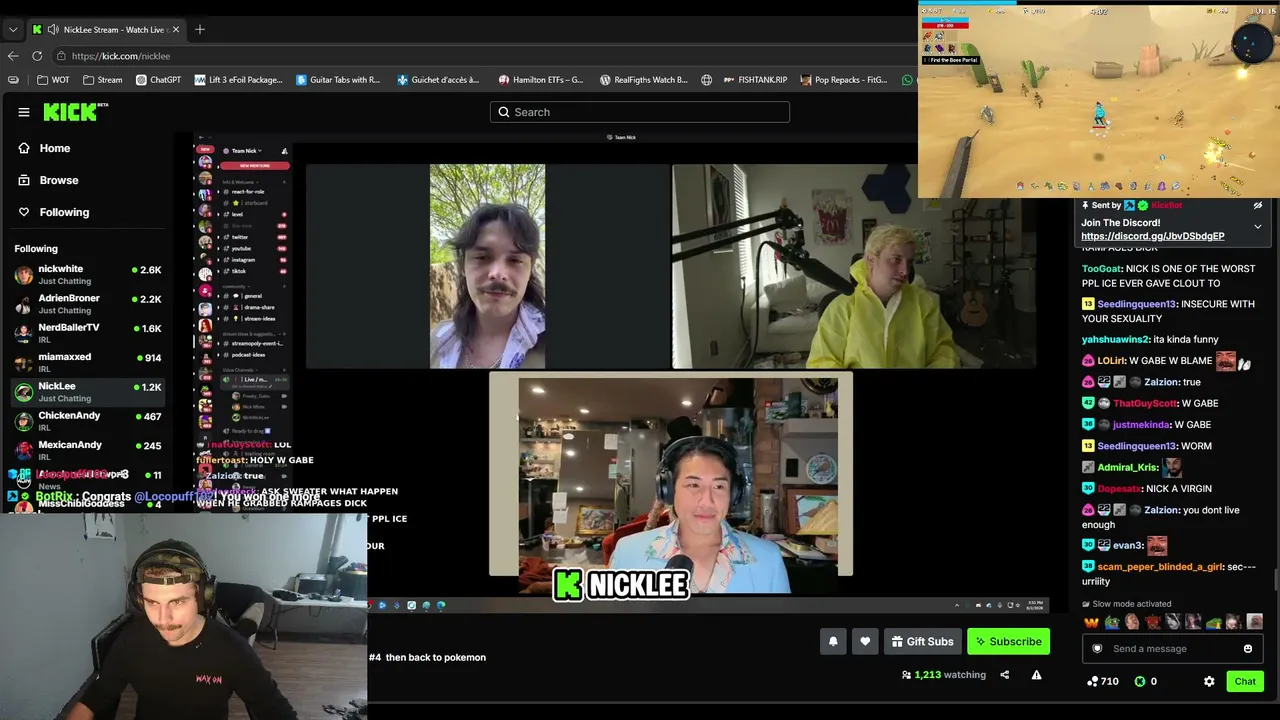Collapse the pinned message chevron

click(x=1258, y=227)
